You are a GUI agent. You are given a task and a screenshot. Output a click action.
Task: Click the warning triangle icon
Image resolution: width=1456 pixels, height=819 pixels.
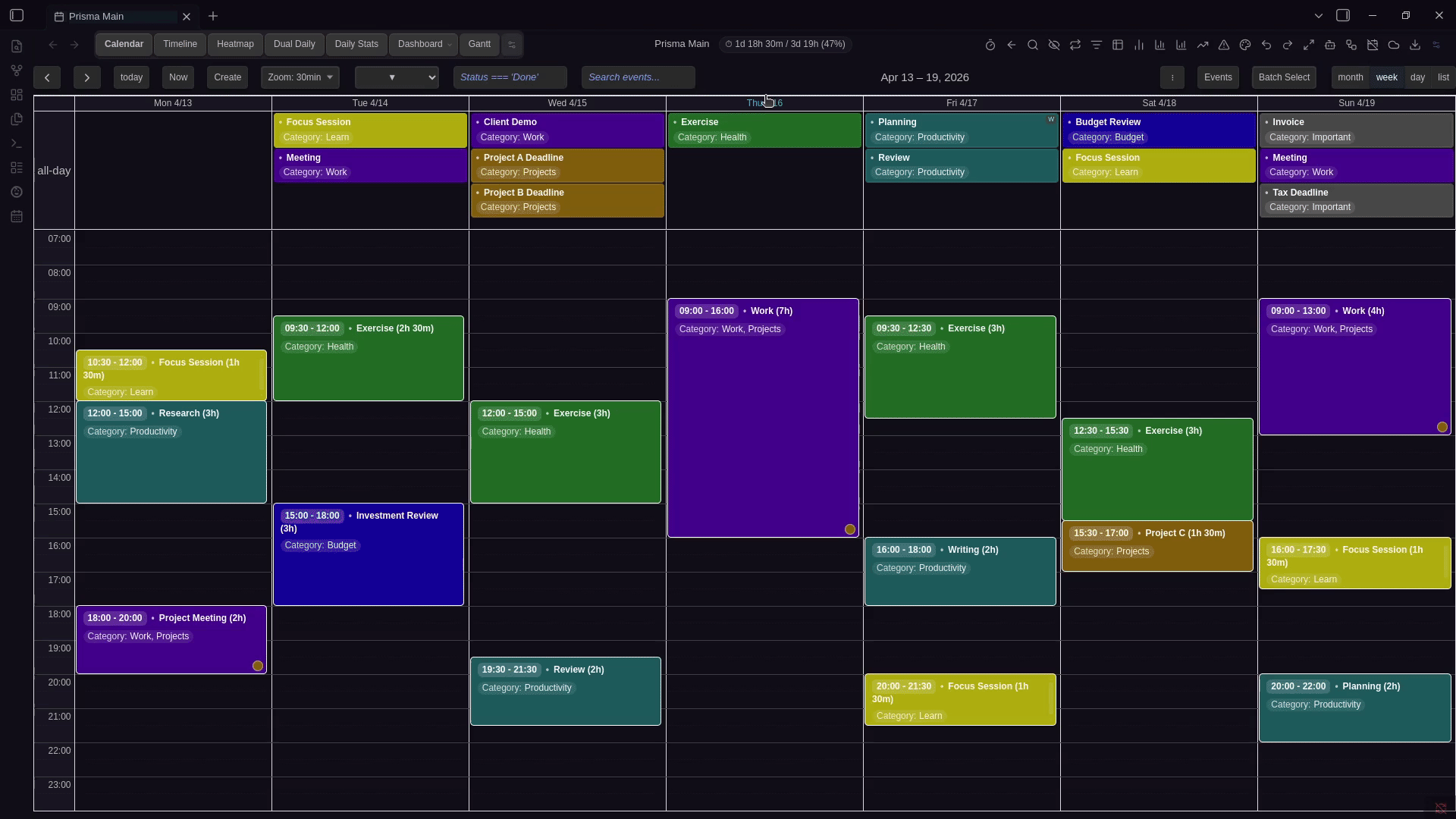[1224, 45]
